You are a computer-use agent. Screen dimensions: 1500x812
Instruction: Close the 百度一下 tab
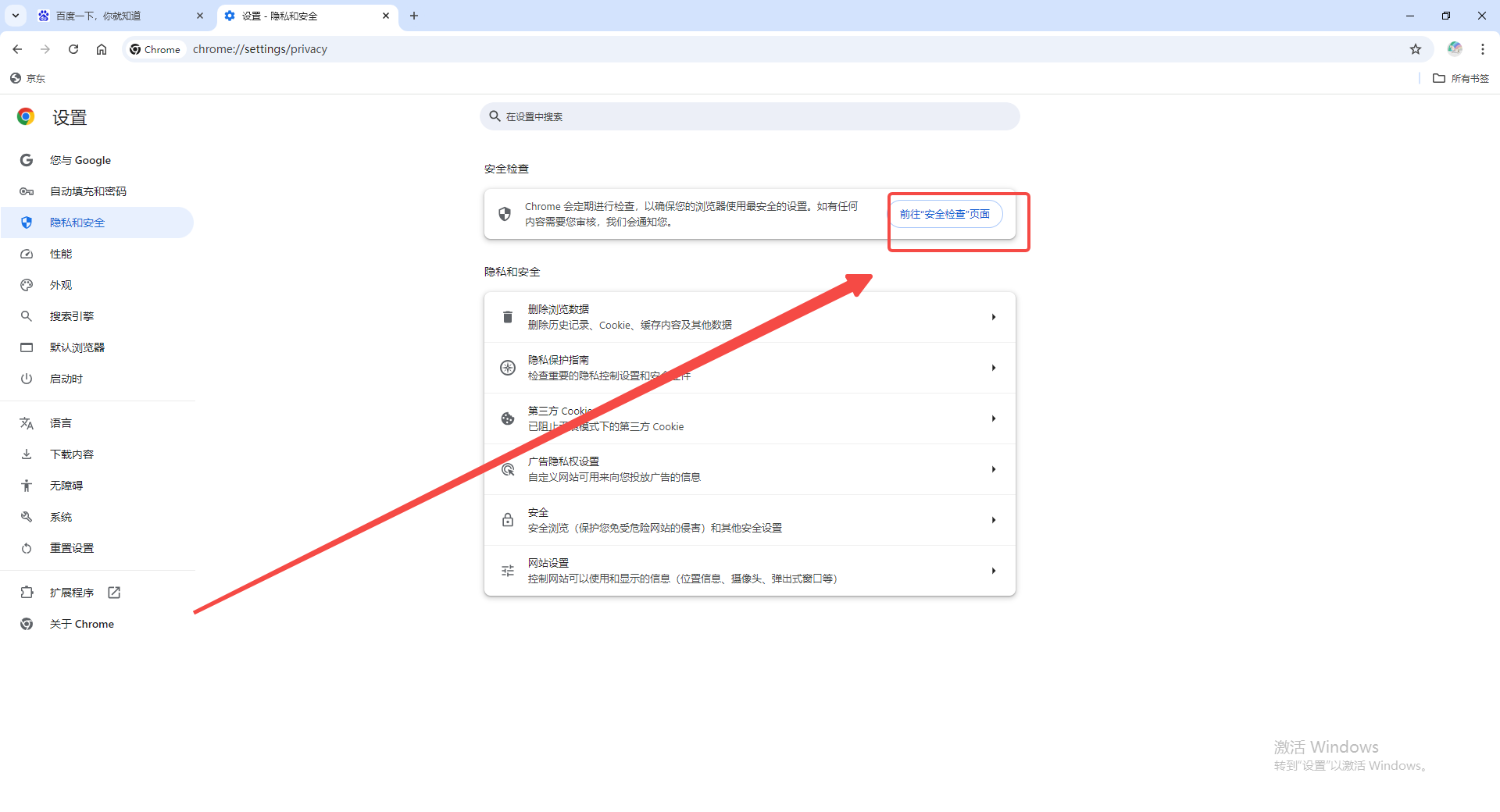200,16
